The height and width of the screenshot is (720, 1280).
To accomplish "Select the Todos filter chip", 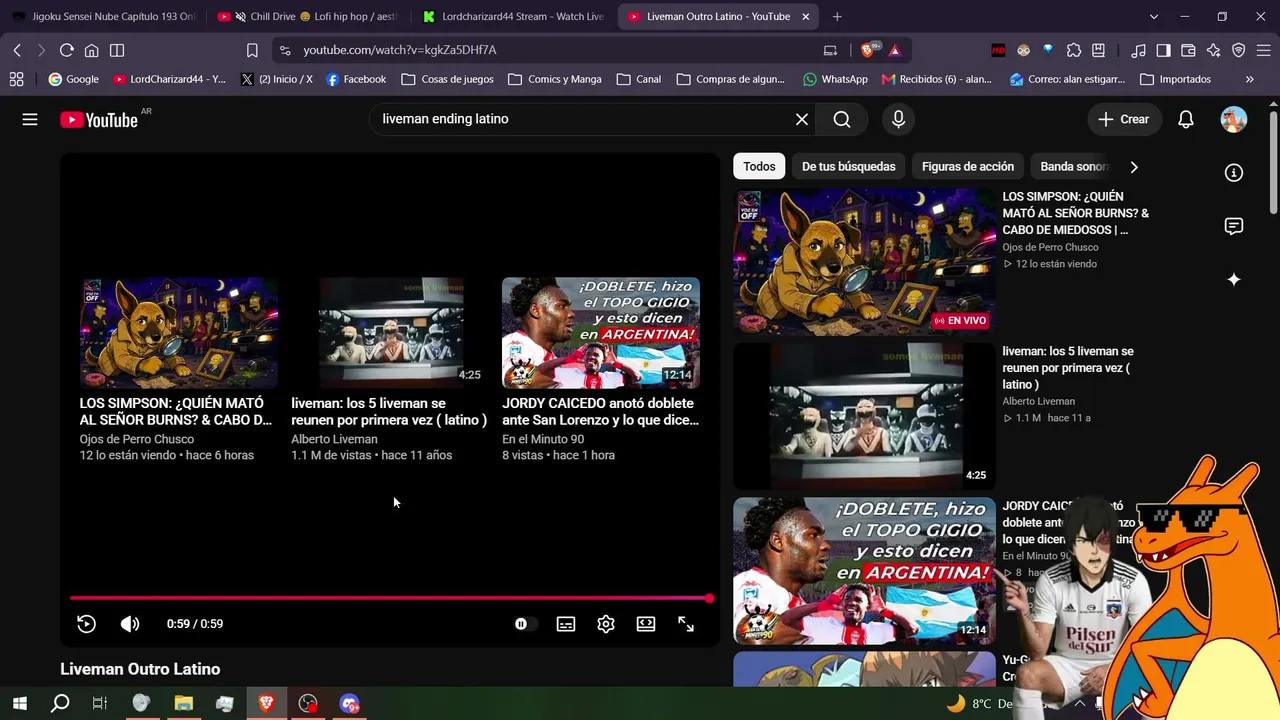I will click(x=759, y=166).
